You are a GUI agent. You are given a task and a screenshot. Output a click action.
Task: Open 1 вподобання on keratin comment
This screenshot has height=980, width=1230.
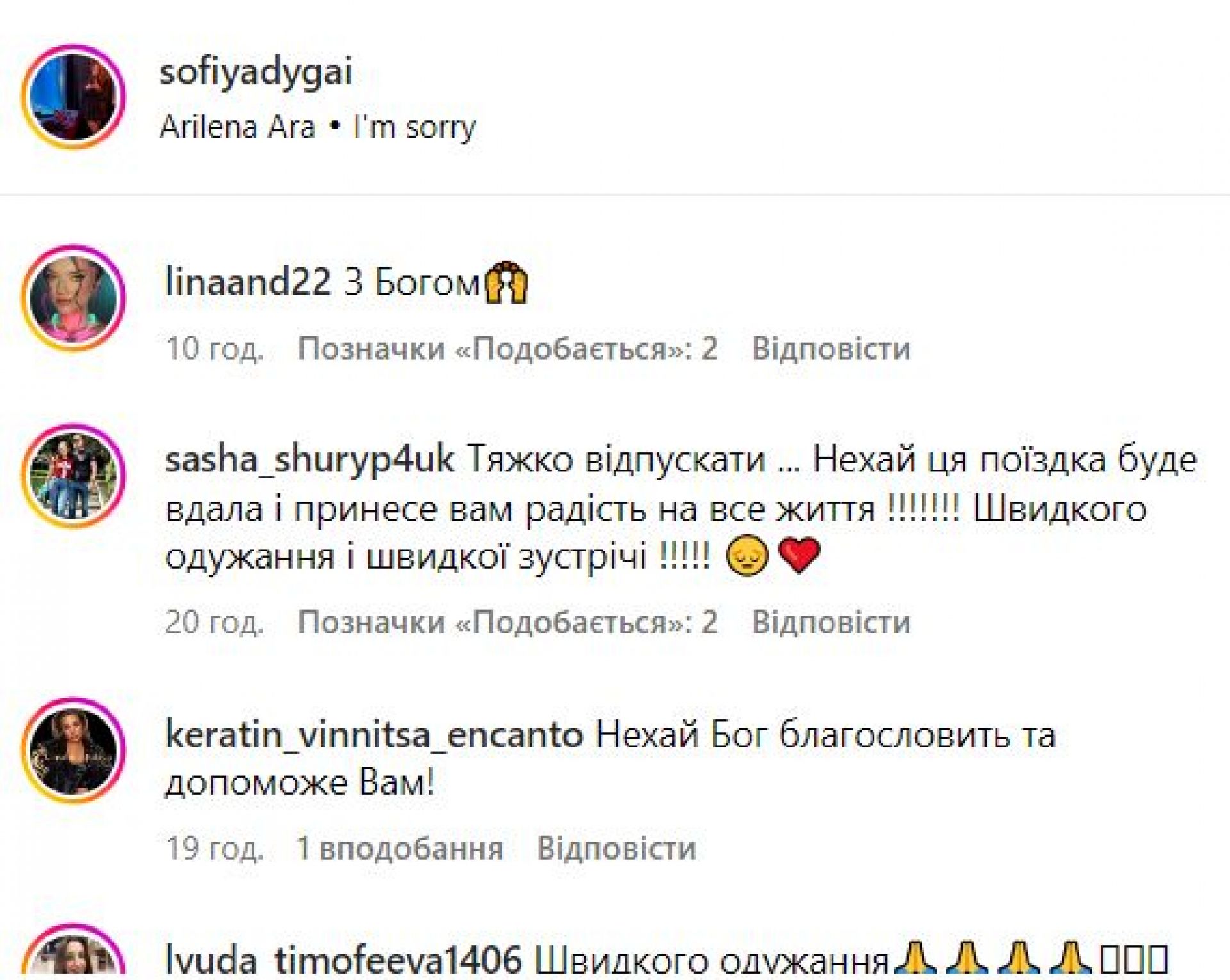pos(400,848)
